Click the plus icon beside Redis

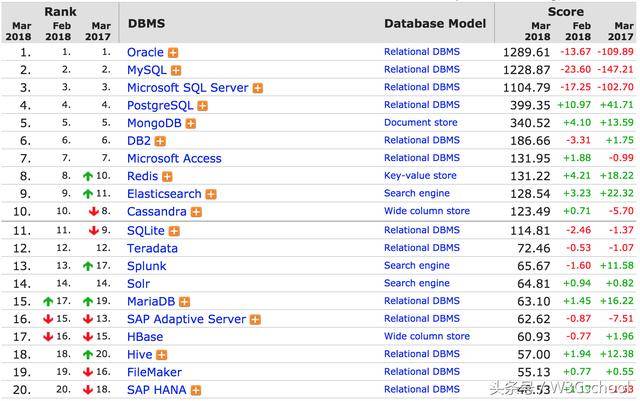pyautogui.click(x=167, y=176)
